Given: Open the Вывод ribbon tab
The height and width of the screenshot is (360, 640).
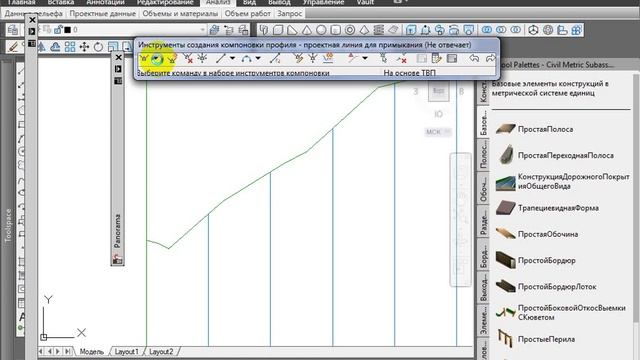Looking at the screenshot, I should [279, 2].
